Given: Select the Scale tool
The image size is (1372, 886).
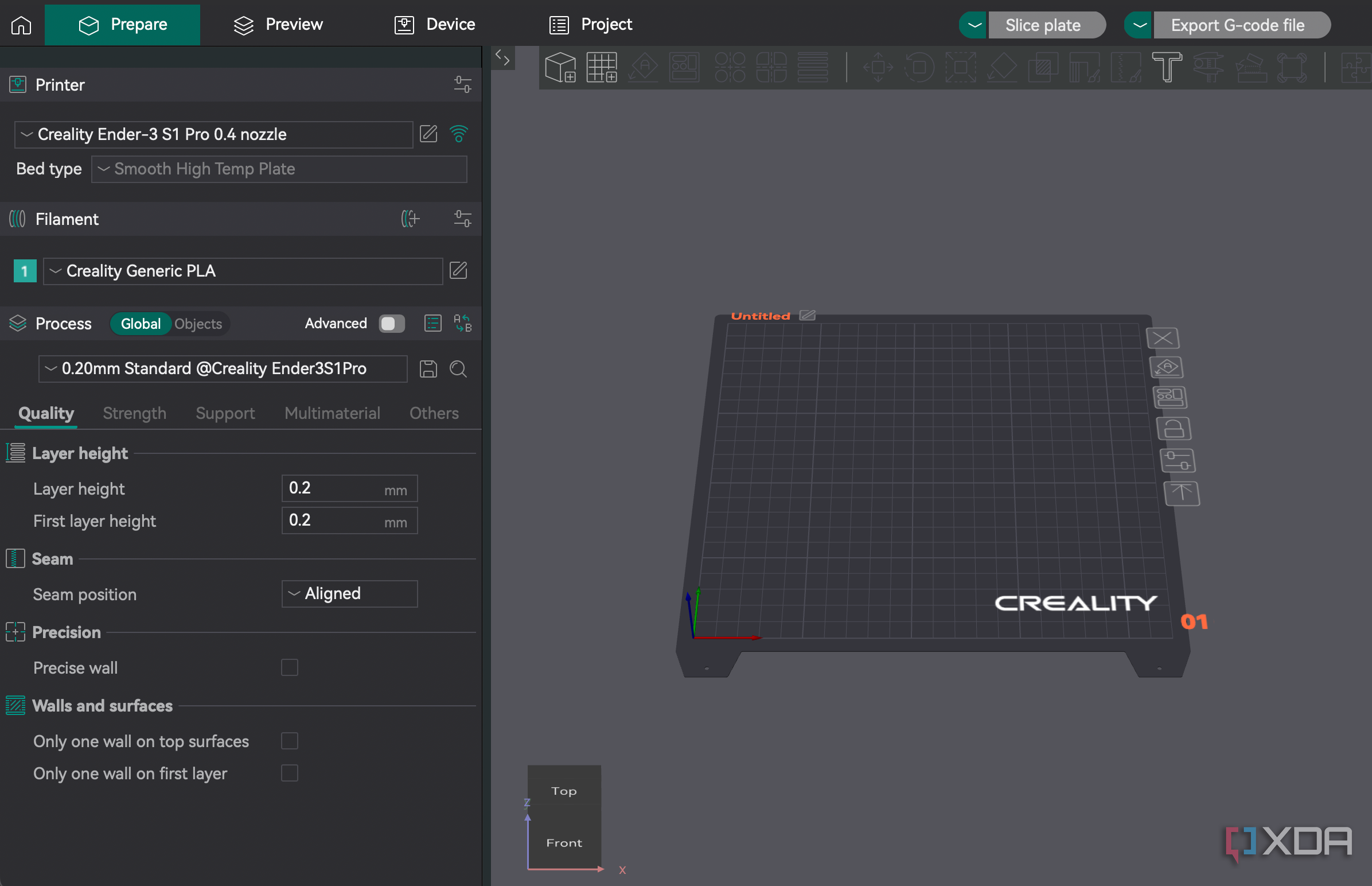Looking at the screenshot, I should (x=960, y=67).
